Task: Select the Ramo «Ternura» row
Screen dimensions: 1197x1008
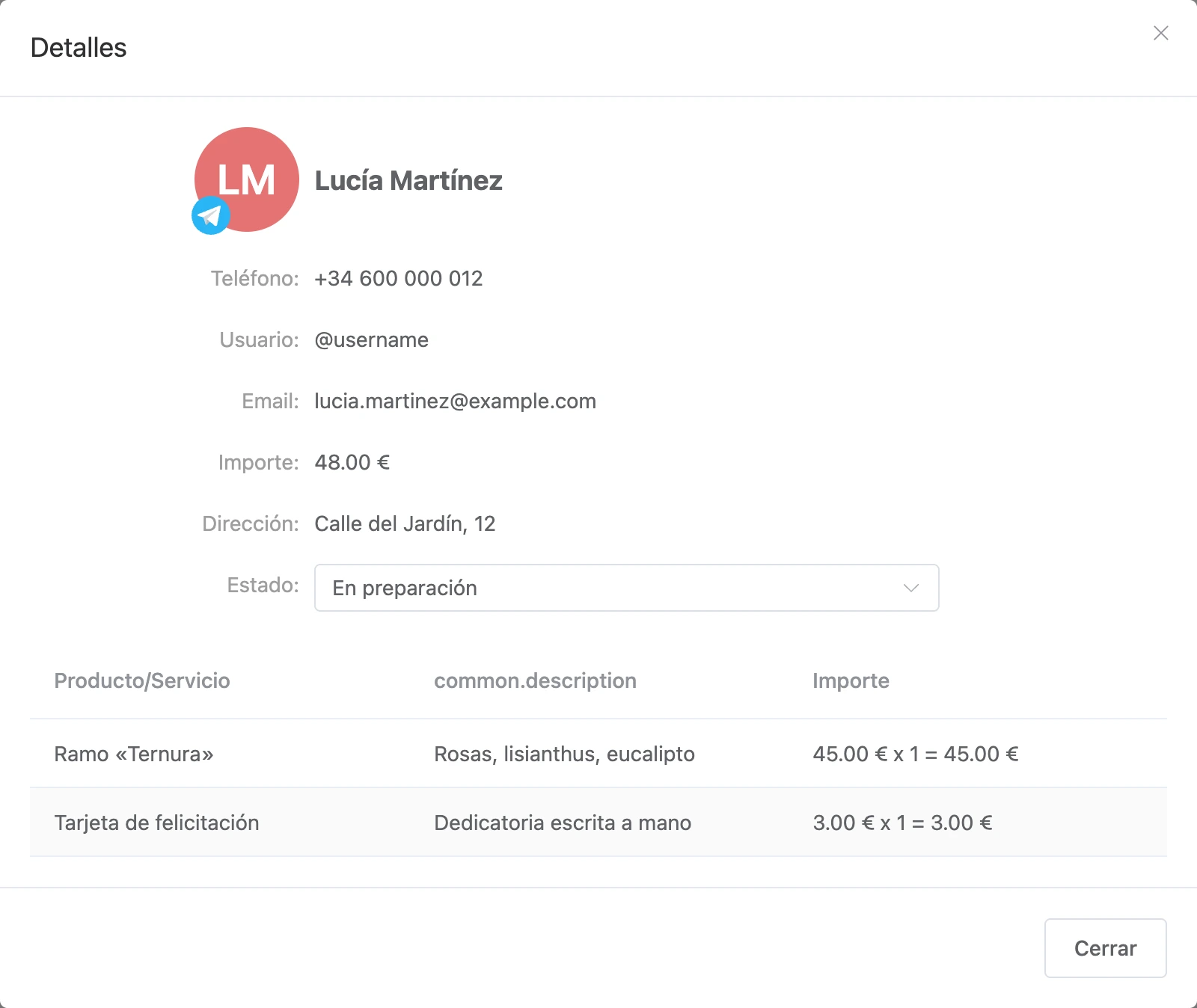Action: 598,754
